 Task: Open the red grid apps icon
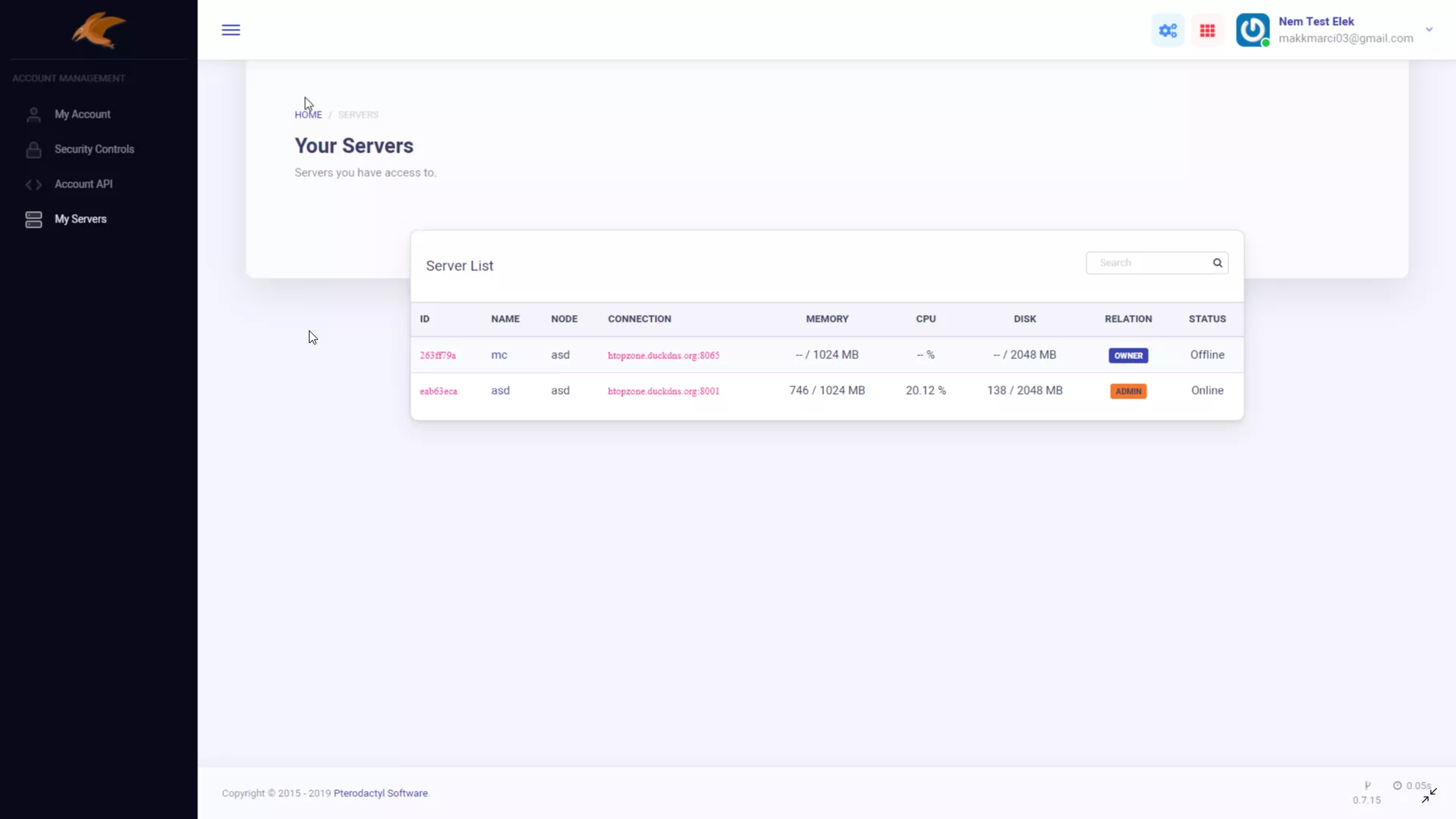point(1207,31)
